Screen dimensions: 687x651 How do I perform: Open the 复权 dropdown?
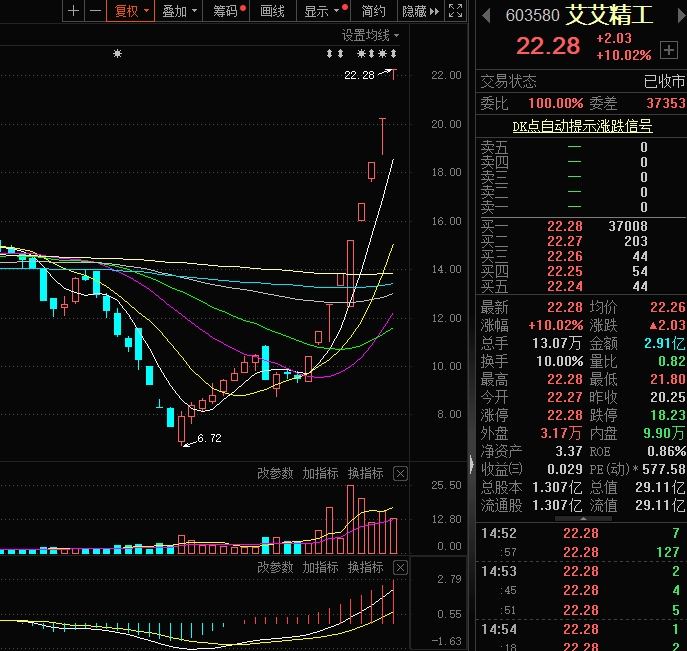(x=131, y=11)
